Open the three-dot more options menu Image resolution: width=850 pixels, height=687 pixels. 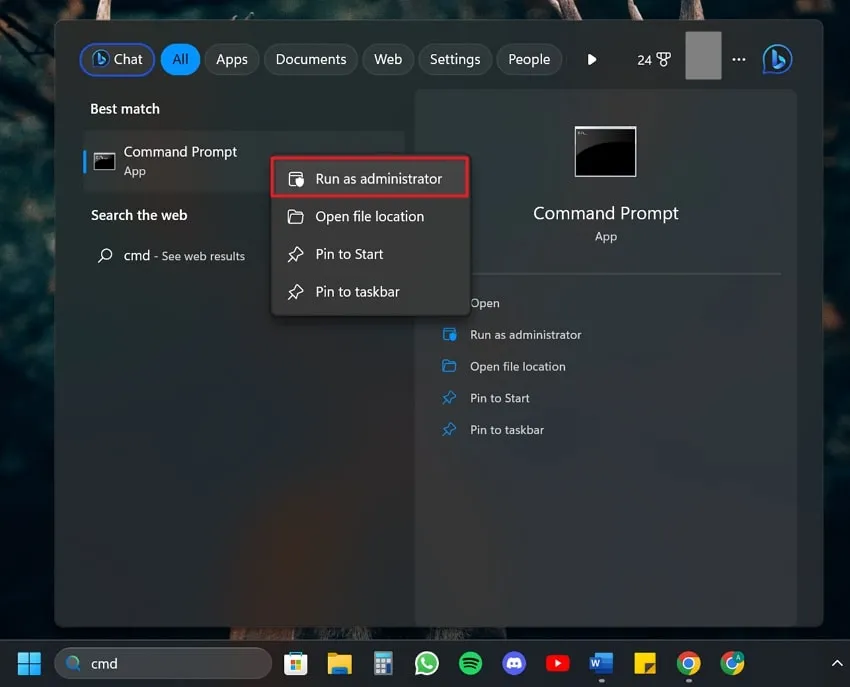pyautogui.click(x=739, y=59)
